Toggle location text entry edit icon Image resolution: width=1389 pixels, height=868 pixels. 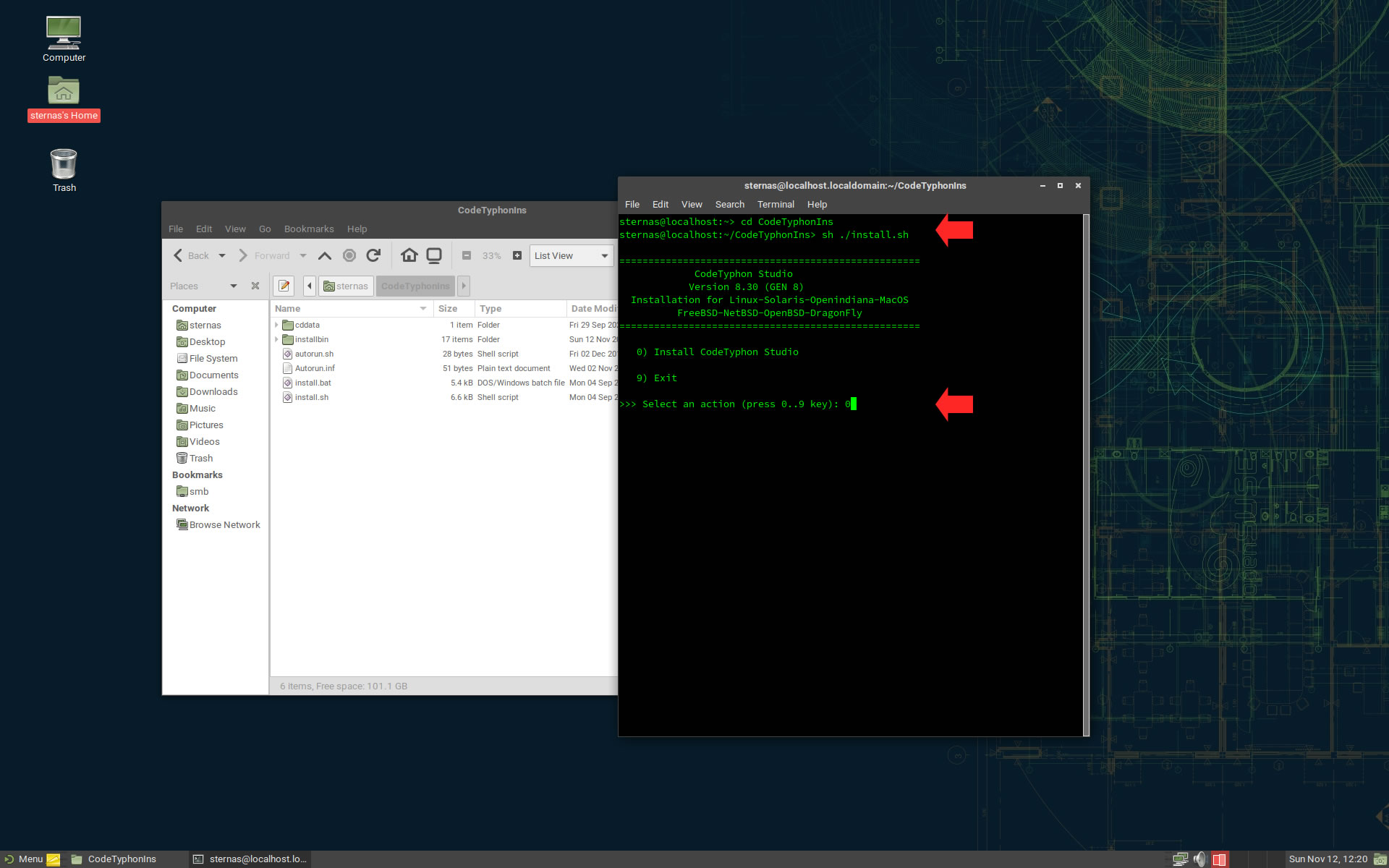click(x=284, y=286)
